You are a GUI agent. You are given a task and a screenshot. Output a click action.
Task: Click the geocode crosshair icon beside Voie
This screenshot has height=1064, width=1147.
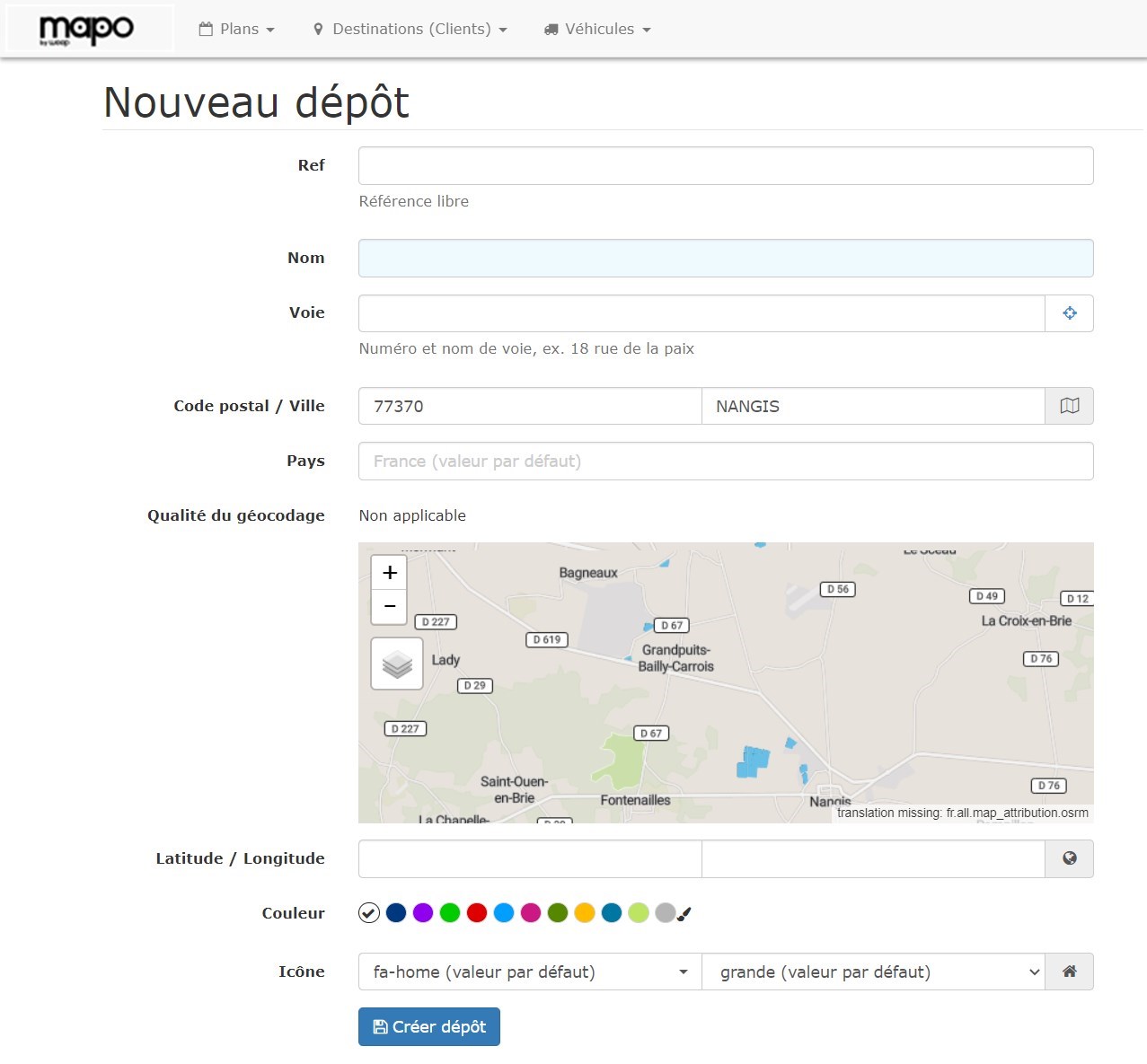[x=1069, y=313]
